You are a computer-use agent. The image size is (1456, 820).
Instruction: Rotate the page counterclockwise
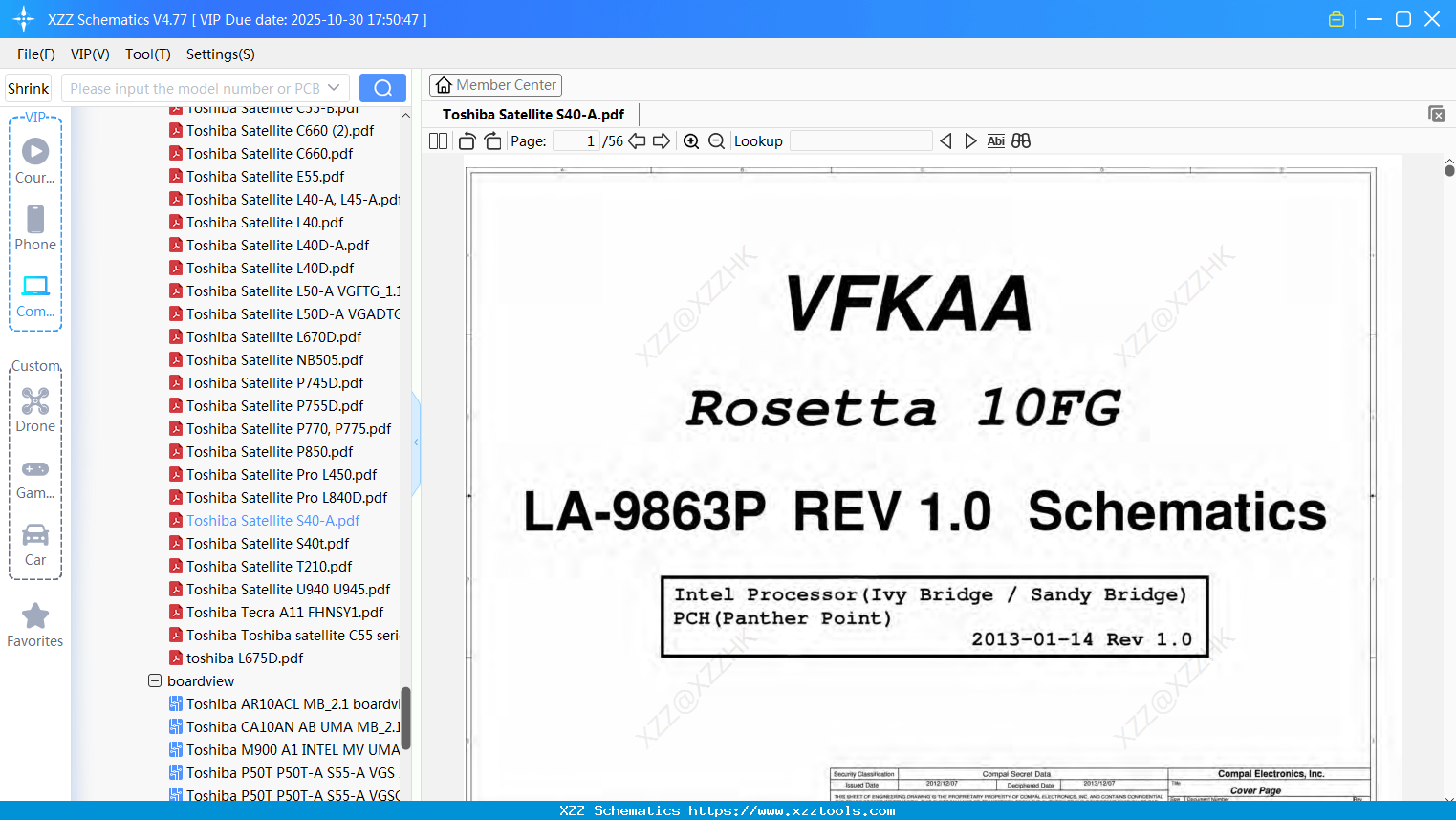click(x=467, y=141)
